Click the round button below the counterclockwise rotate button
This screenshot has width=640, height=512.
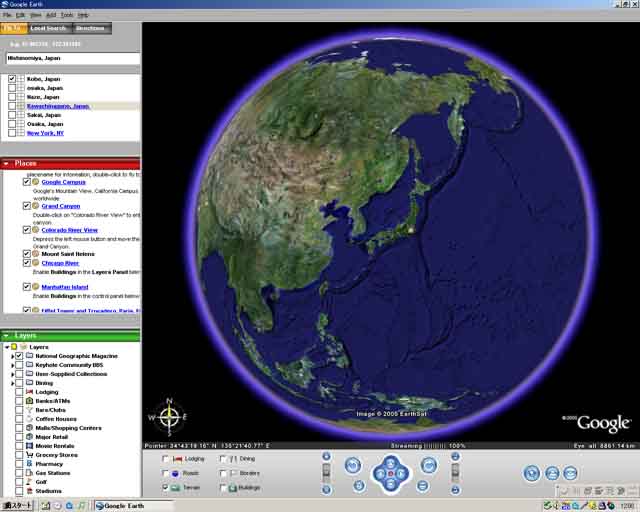pyautogui.click(x=359, y=486)
